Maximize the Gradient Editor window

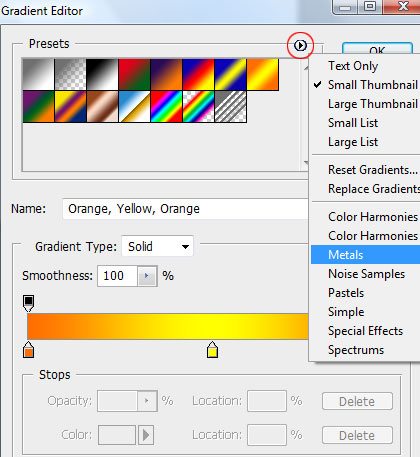370,6
